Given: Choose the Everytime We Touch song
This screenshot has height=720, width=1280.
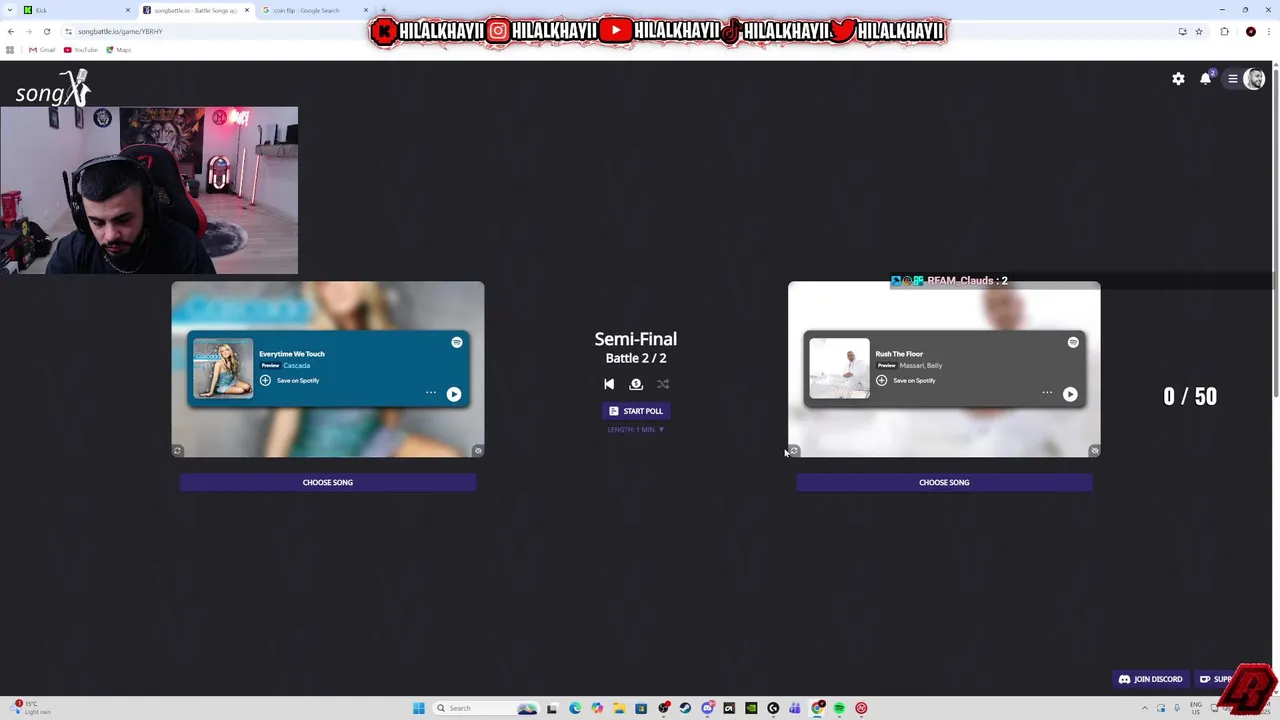Looking at the screenshot, I should point(328,483).
